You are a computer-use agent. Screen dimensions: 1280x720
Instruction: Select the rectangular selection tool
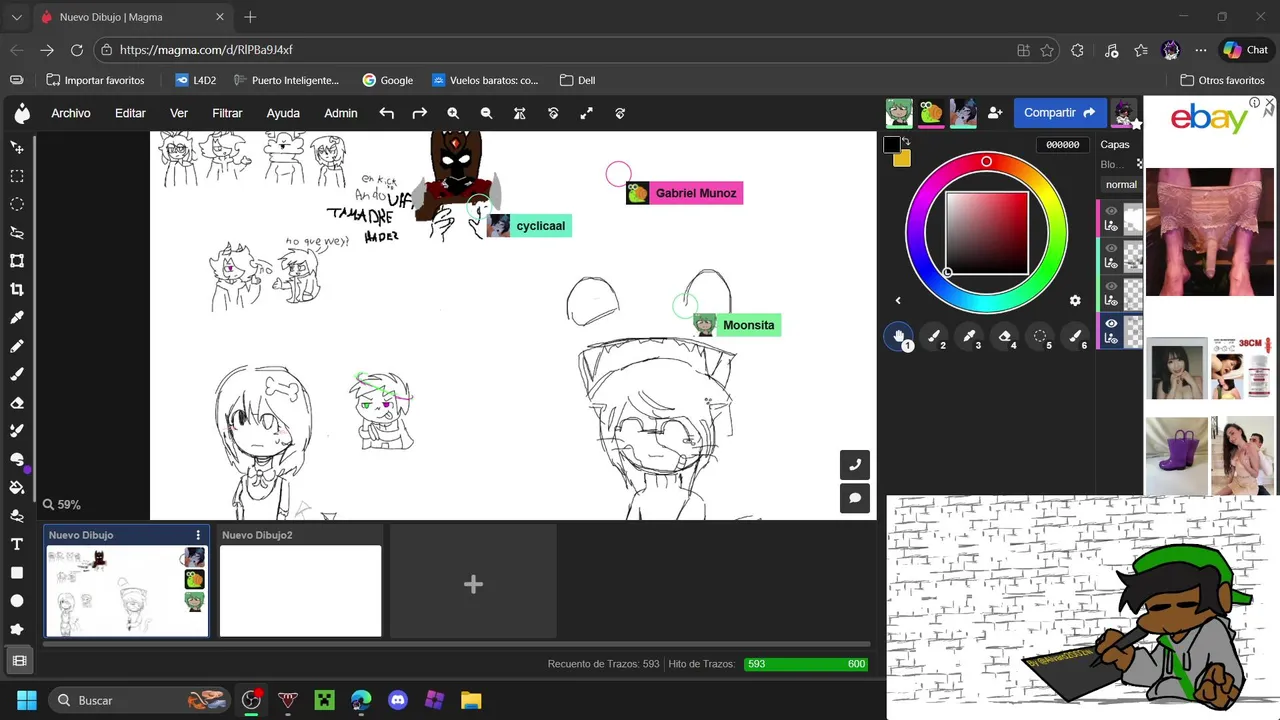[17, 176]
